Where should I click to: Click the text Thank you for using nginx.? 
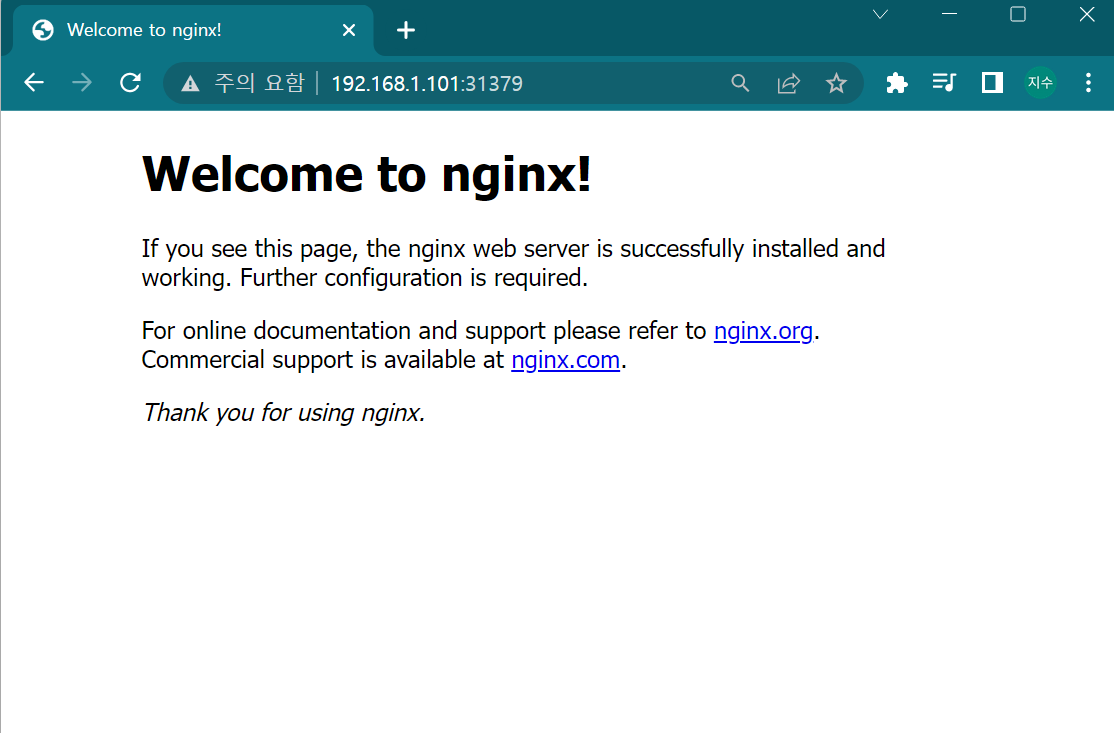click(284, 413)
